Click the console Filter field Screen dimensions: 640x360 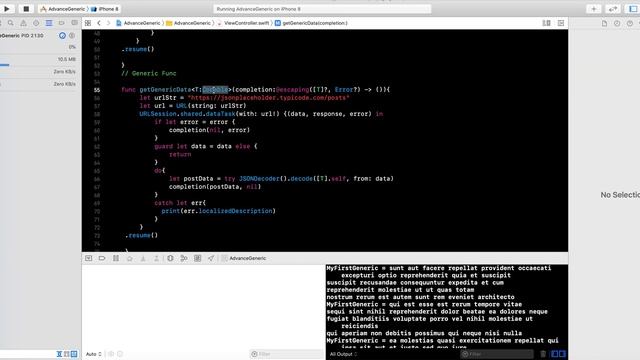click(497, 354)
